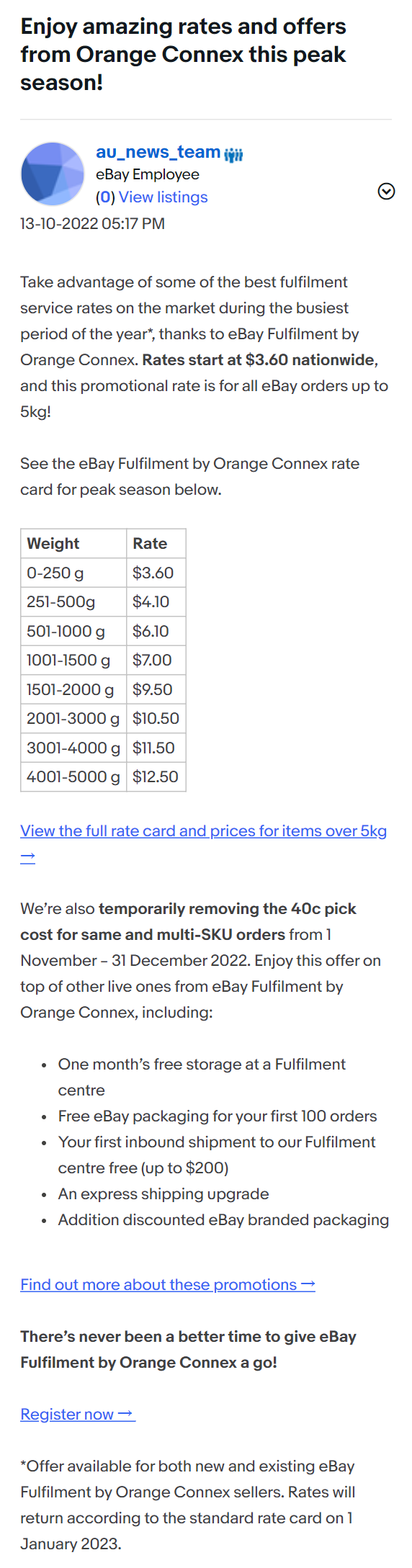
Task: Select the Weight column header cell
Action: (x=73, y=544)
